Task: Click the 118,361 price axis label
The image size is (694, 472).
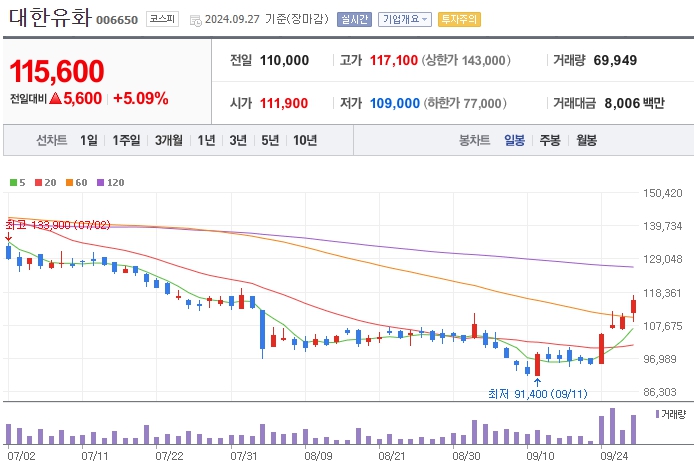Action: click(x=662, y=293)
